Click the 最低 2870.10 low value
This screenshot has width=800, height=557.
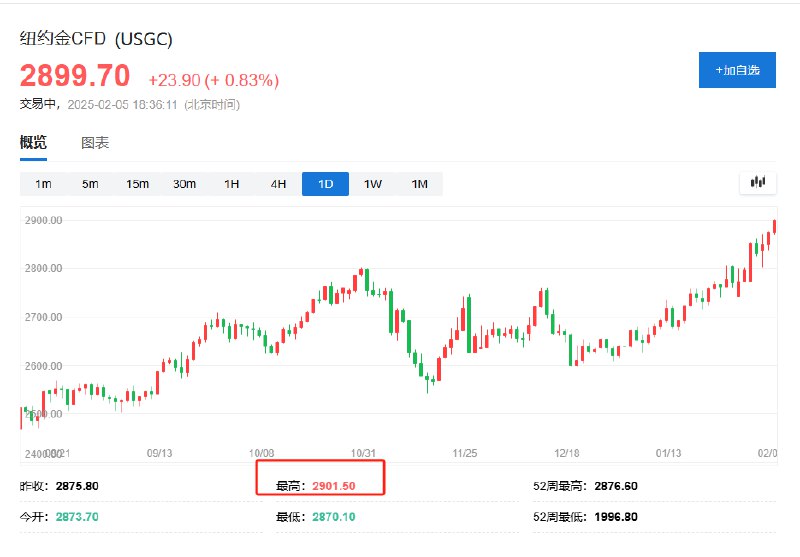(334, 517)
